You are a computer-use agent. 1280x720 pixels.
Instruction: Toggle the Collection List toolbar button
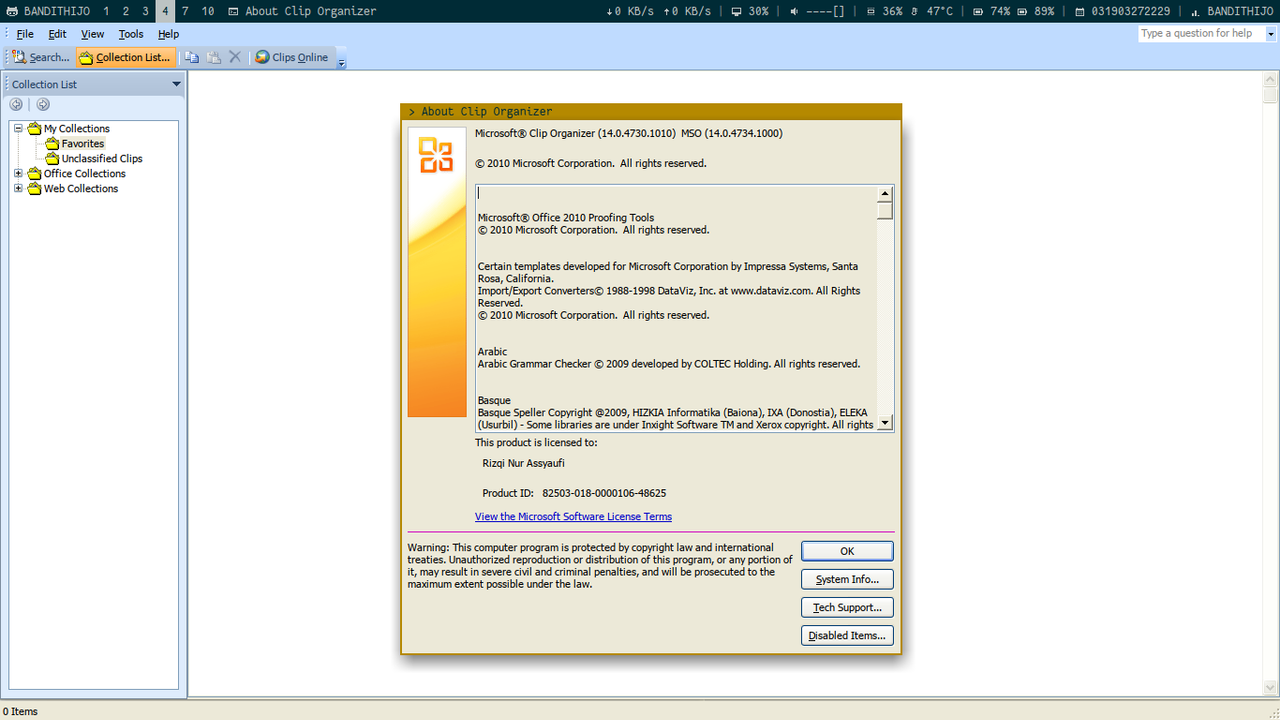tap(125, 57)
